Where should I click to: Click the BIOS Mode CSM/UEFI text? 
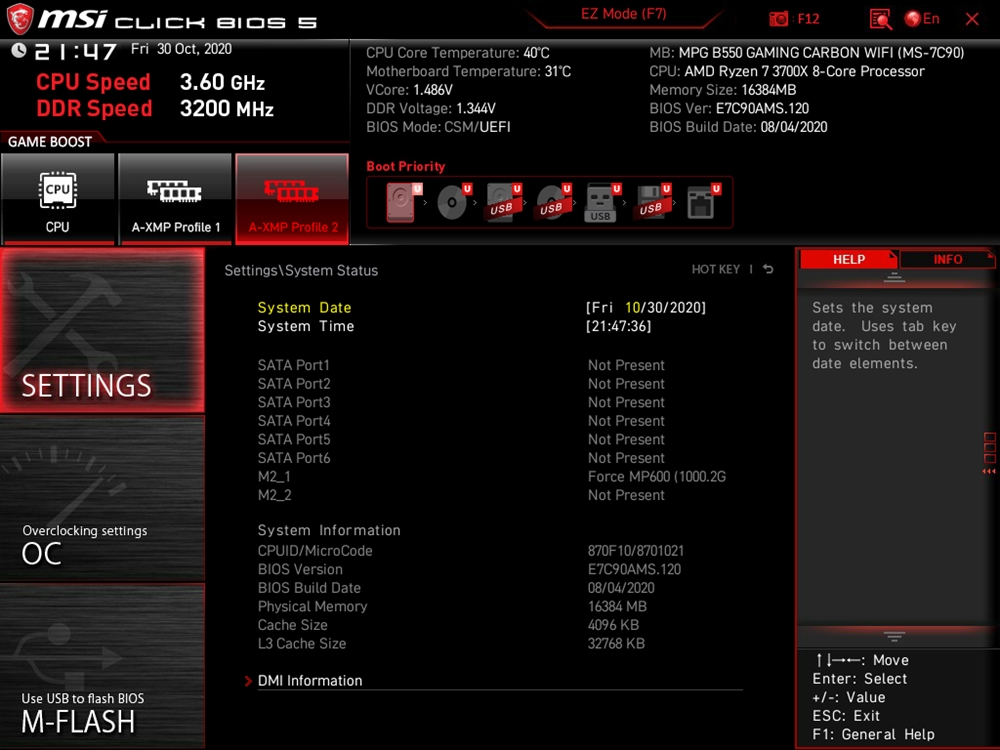438,127
